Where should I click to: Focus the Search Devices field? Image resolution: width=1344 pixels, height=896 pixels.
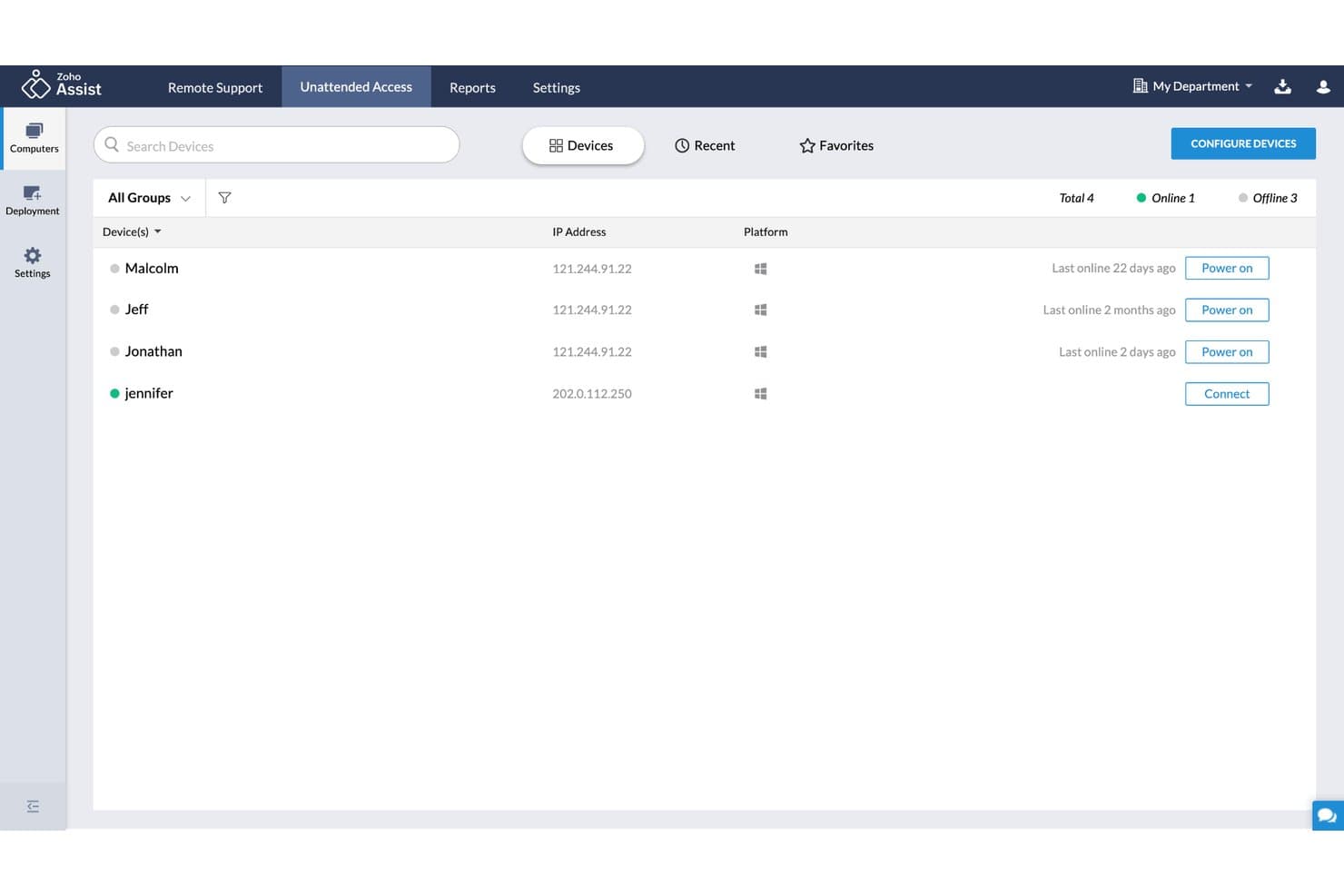click(x=276, y=145)
